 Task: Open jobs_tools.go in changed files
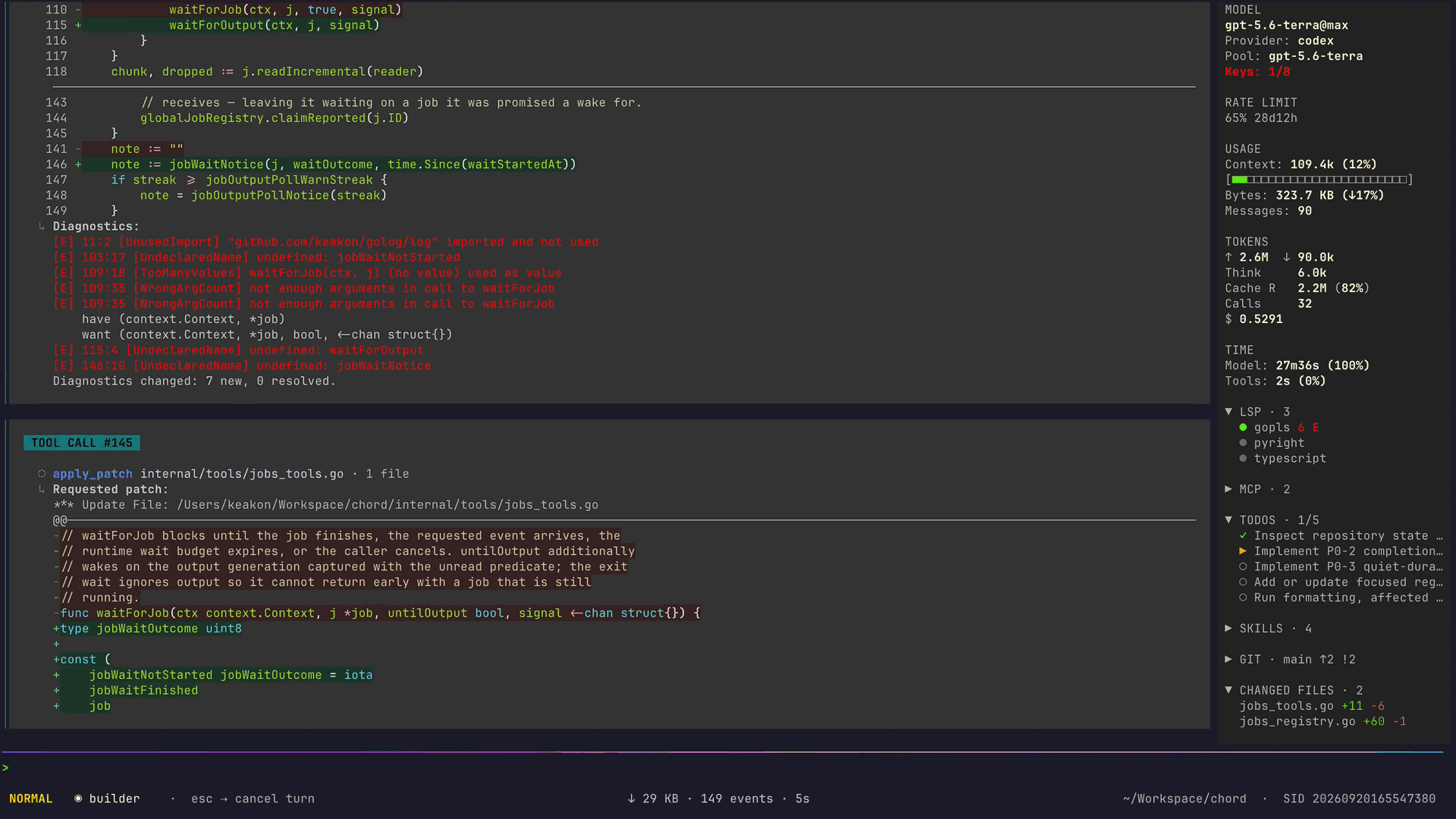coord(1286,706)
